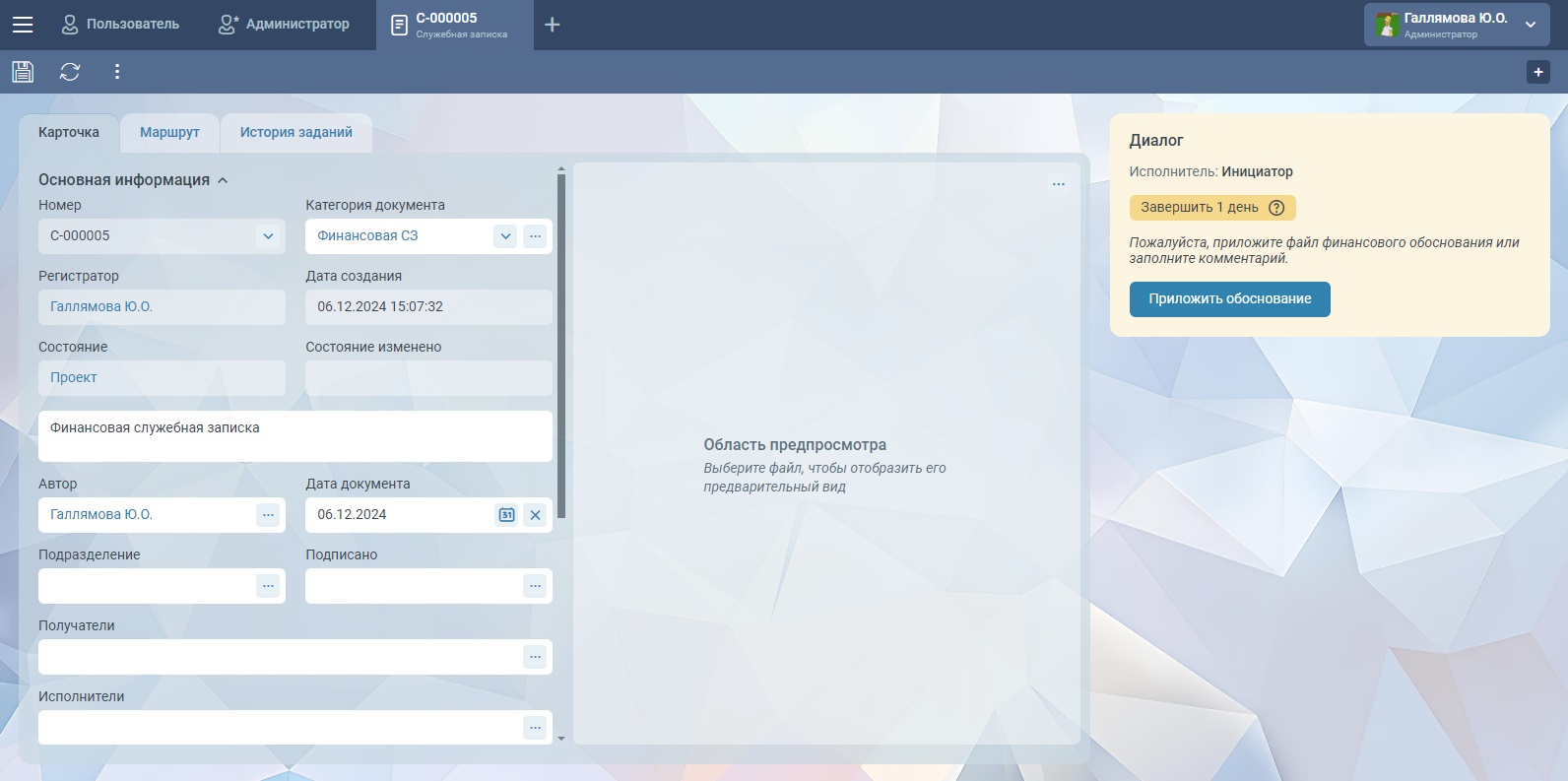The image size is (1568, 781).
Task: Click the card form vertical scrollbar
Action: (561, 345)
